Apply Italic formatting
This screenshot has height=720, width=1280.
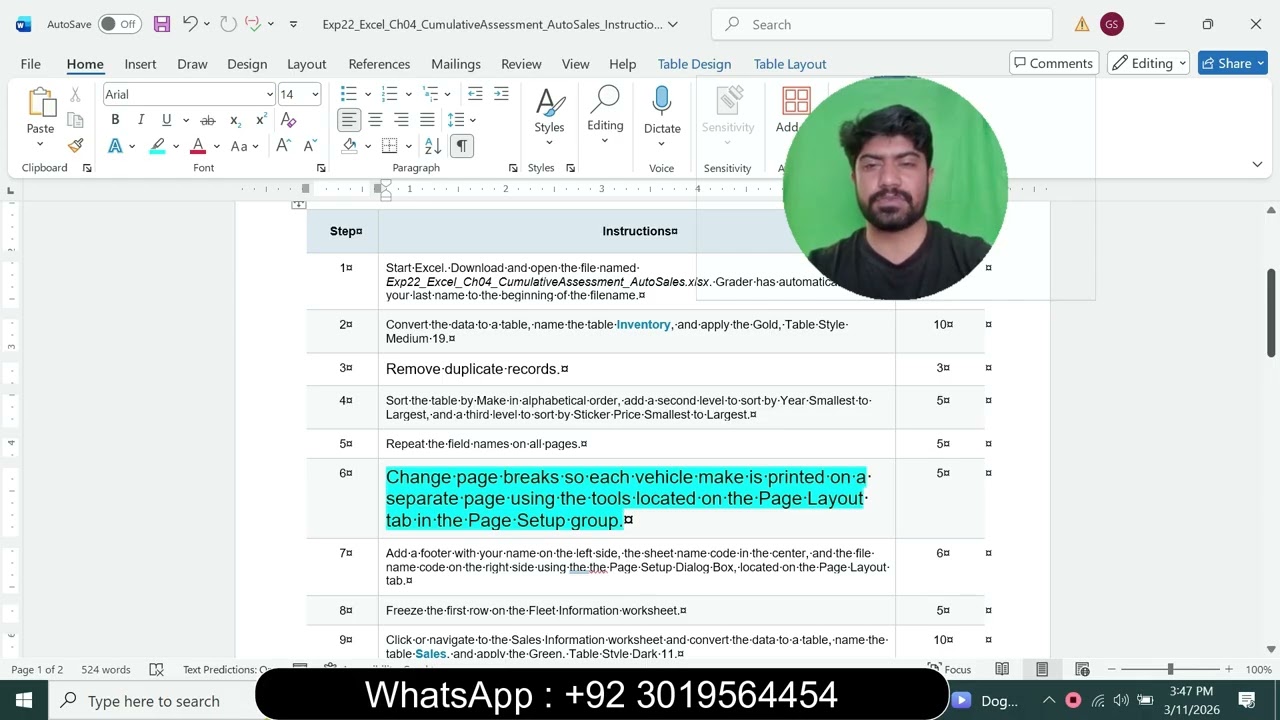pyautogui.click(x=141, y=120)
